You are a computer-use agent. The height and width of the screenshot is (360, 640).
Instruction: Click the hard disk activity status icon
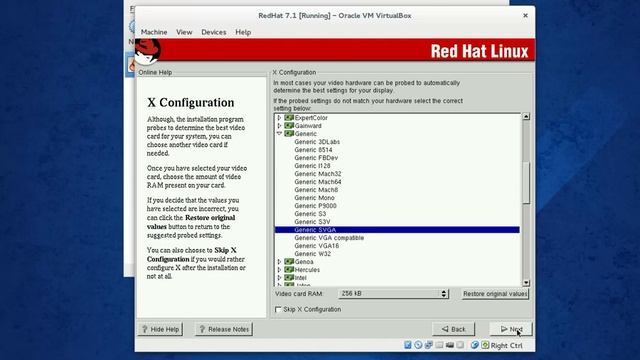pos(408,345)
